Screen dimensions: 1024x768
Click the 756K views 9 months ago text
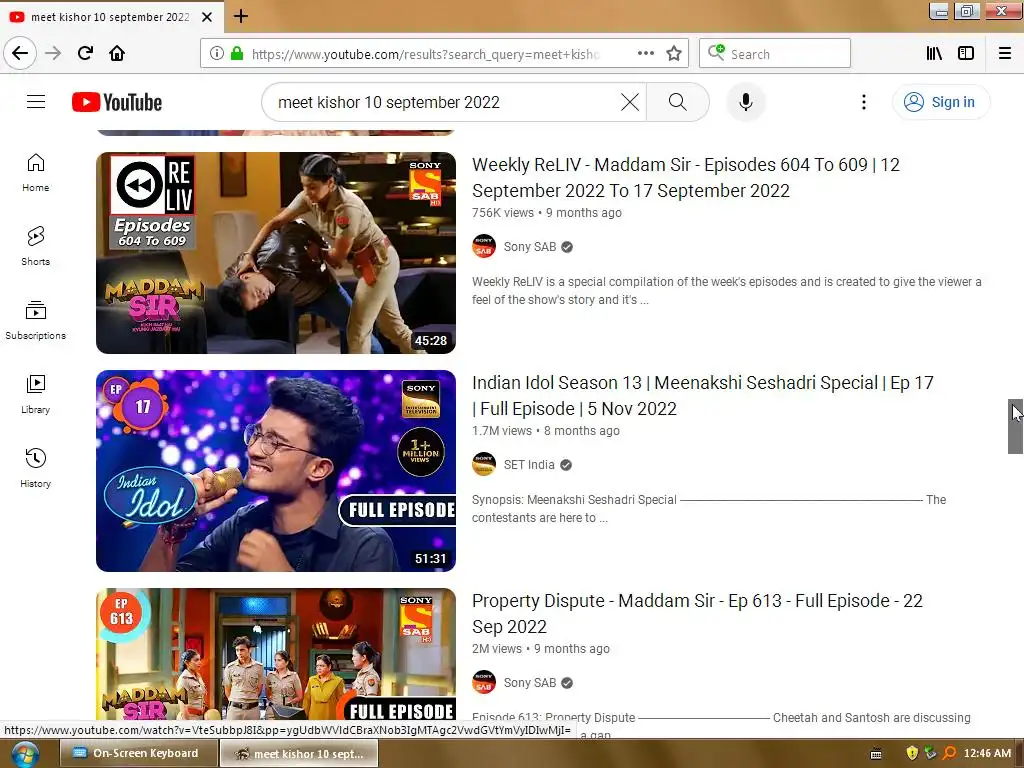click(547, 213)
